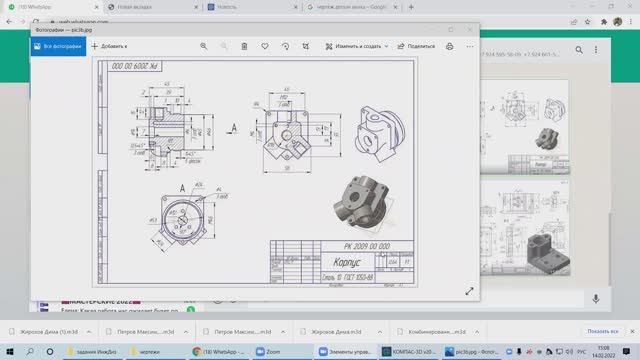
Task: Share the photo via 'Поделиться'
Action: [416, 47]
